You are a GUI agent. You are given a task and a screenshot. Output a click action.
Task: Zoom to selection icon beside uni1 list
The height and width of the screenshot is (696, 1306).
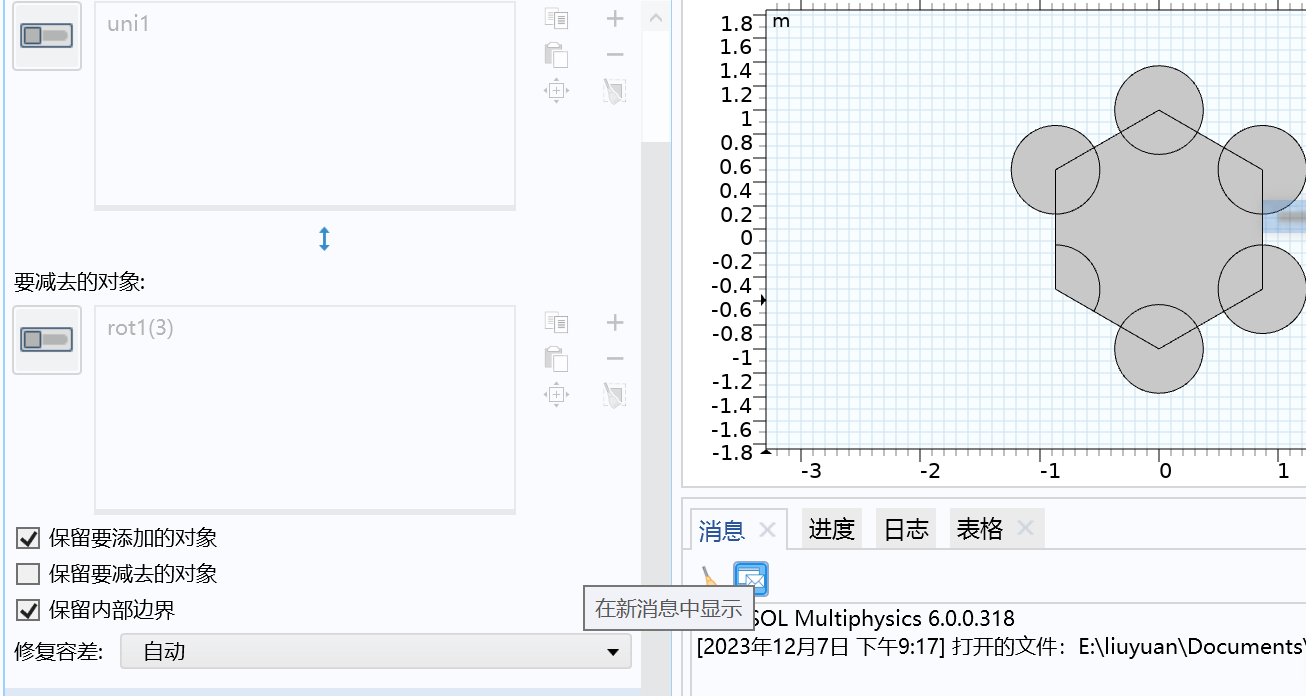(x=556, y=91)
